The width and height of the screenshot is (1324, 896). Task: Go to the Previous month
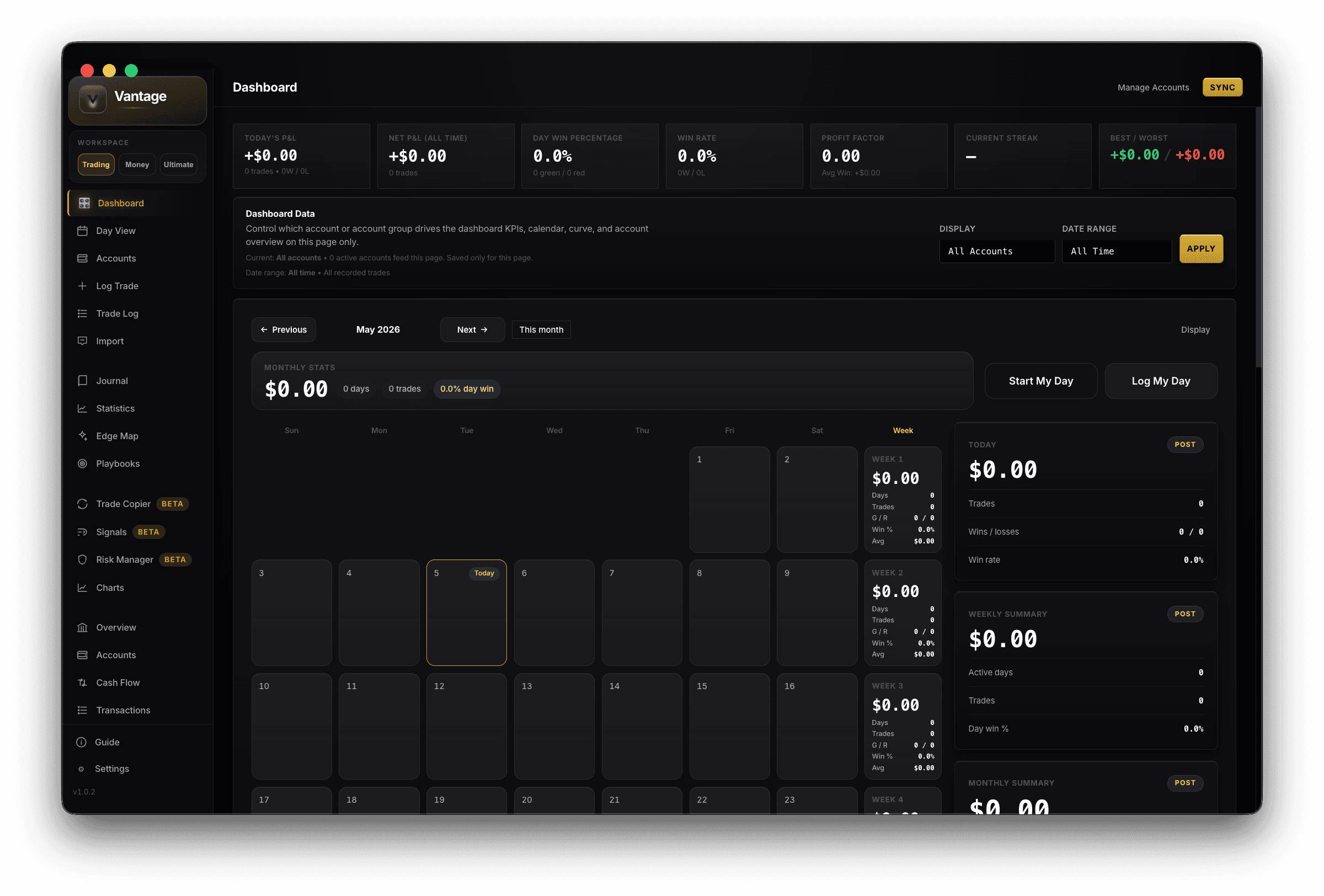tap(284, 330)
